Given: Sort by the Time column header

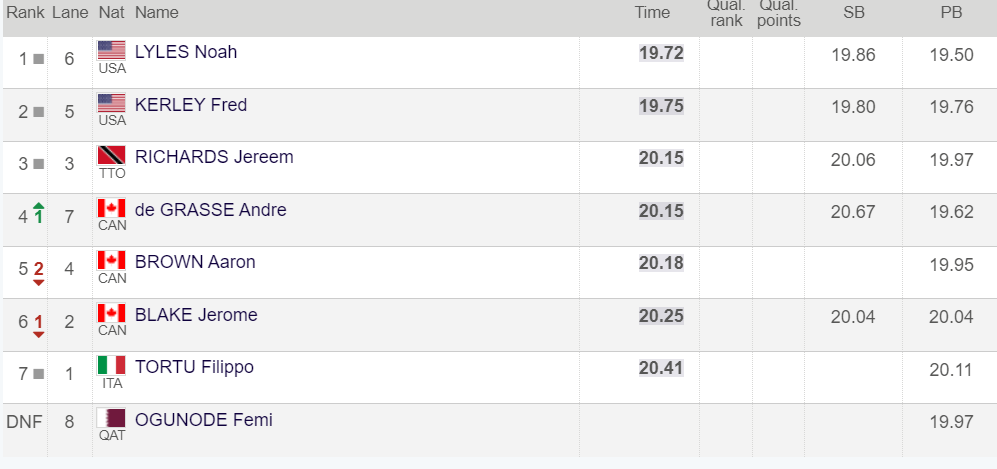Looking at the screenshot, I should pyautogui.click(x=652, y=13).
